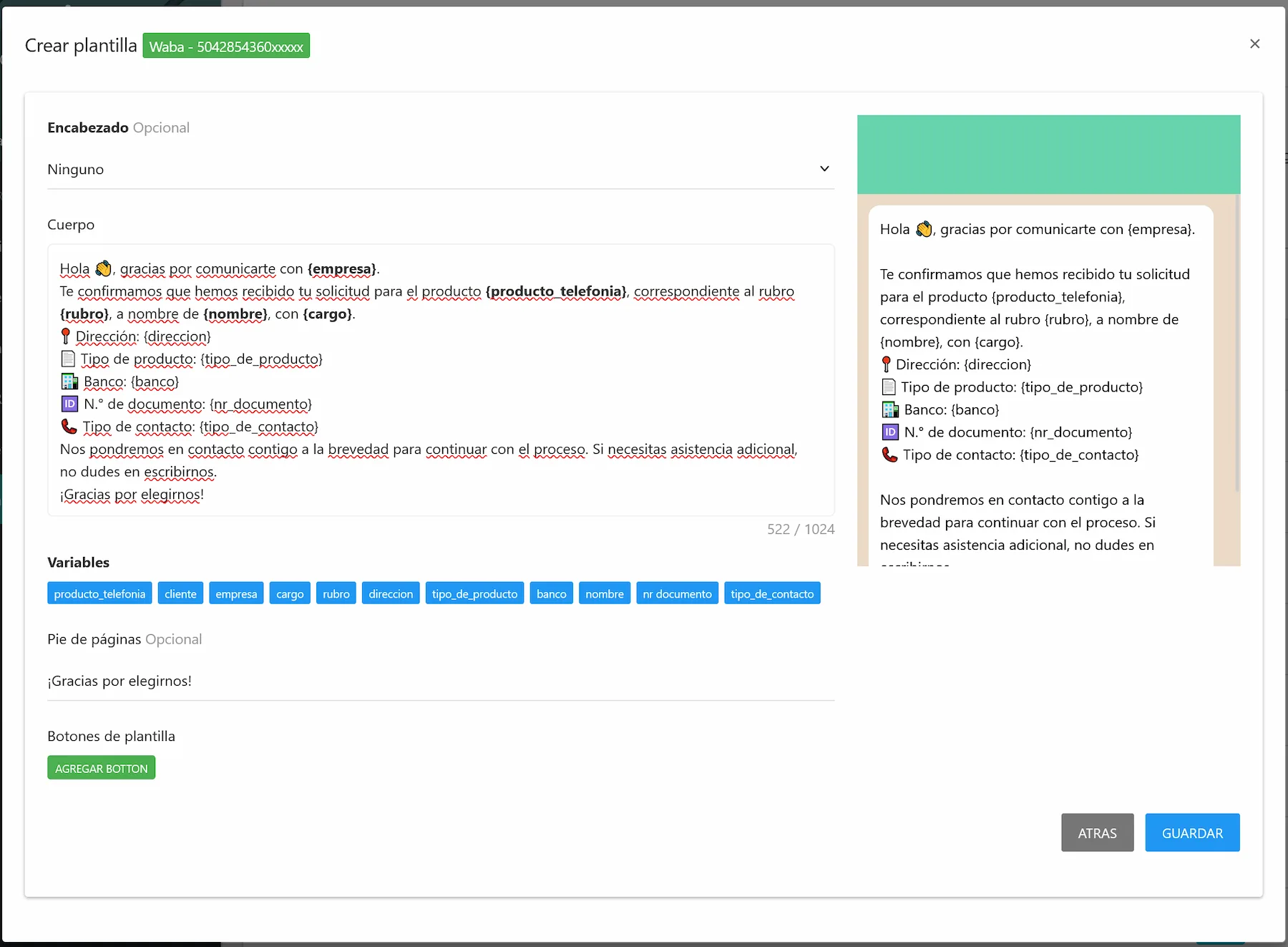Click the {nombre} placeholder in body editor
Viewport: 1288px width, 947px height.
(x=235, y=314)
